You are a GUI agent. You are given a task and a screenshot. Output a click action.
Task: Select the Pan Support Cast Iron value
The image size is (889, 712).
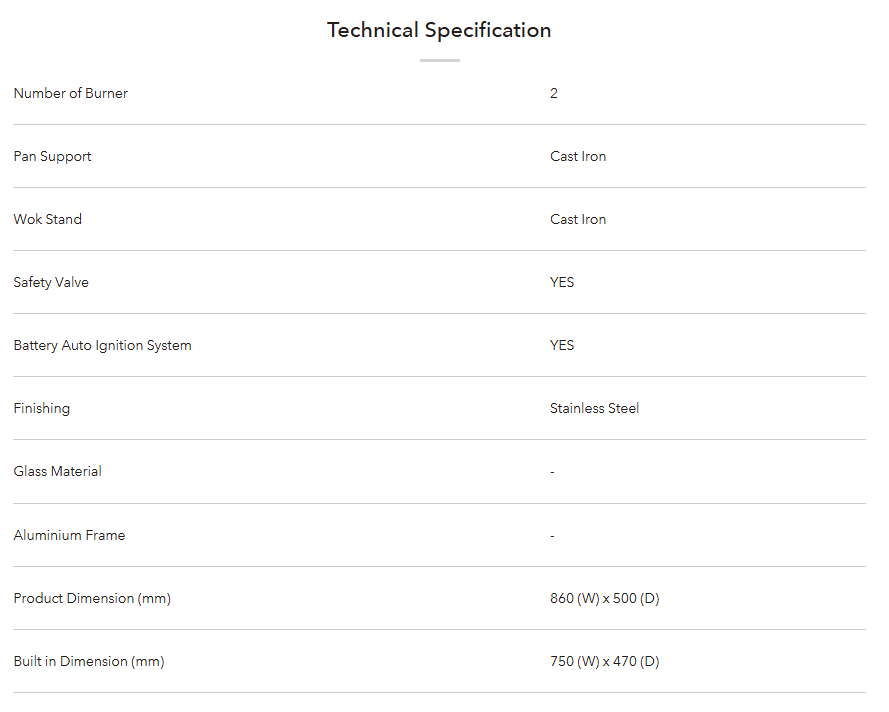pos(578,156)
